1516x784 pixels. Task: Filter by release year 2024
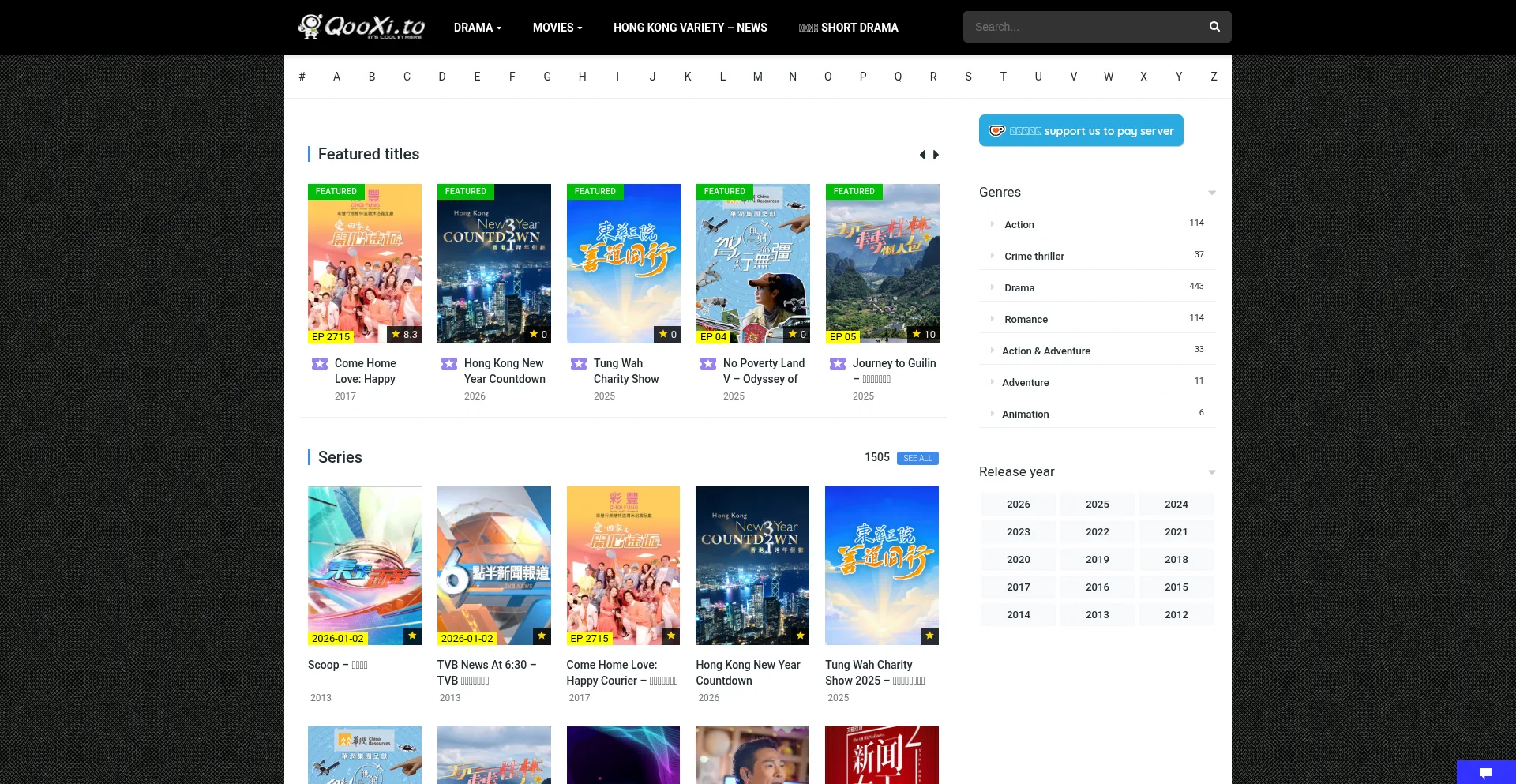(1176, 505)
